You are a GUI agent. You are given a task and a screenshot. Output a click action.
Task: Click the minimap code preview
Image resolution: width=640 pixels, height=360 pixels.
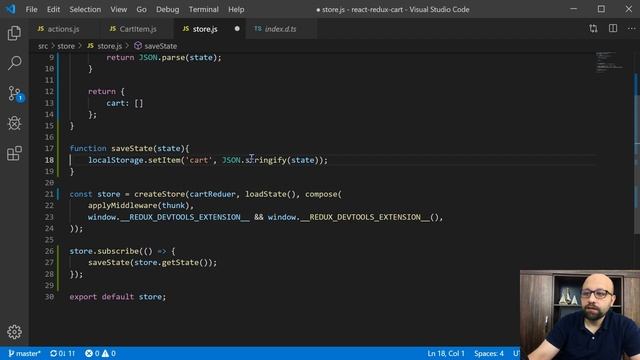click(610, 62)
